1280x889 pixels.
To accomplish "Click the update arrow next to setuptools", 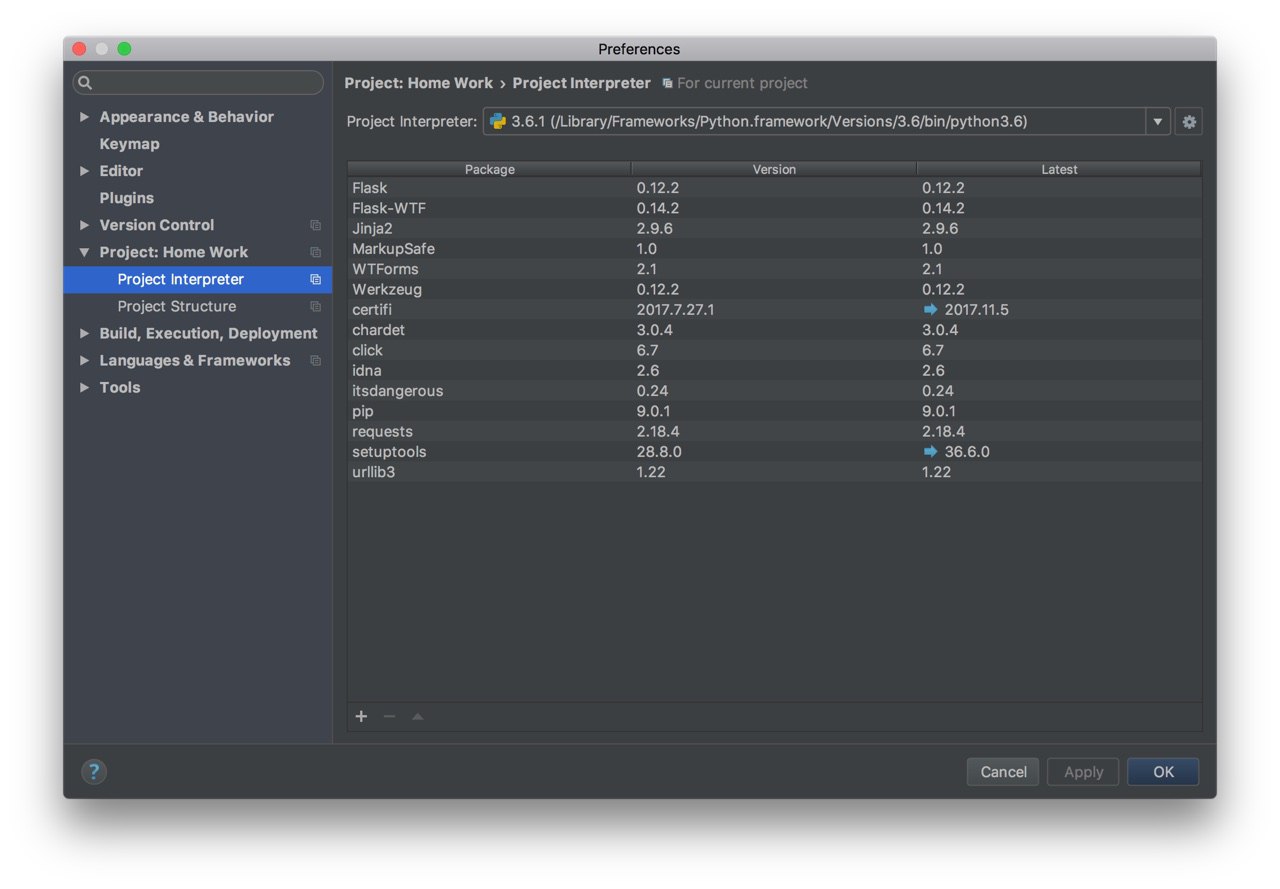I will coord(931,452).
